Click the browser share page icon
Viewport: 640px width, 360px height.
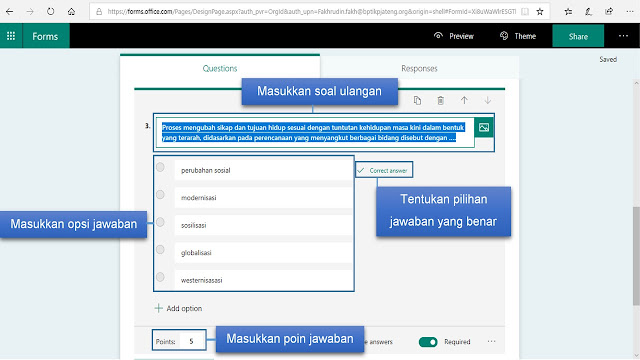pos(609,11)
